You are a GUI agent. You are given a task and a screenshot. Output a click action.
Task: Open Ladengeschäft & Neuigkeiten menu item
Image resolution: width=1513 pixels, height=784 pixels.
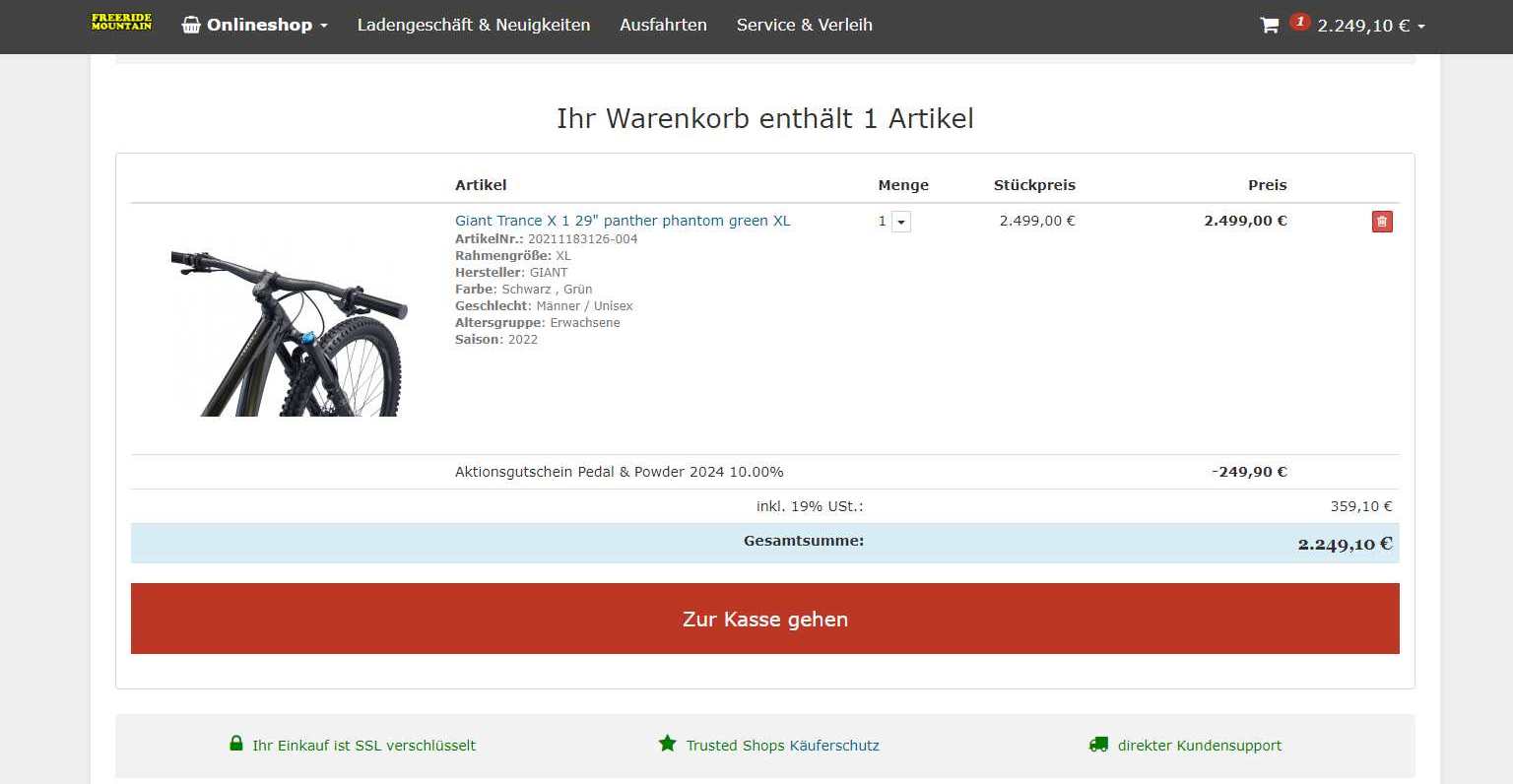pyautogui.click(x=473, y=26)
